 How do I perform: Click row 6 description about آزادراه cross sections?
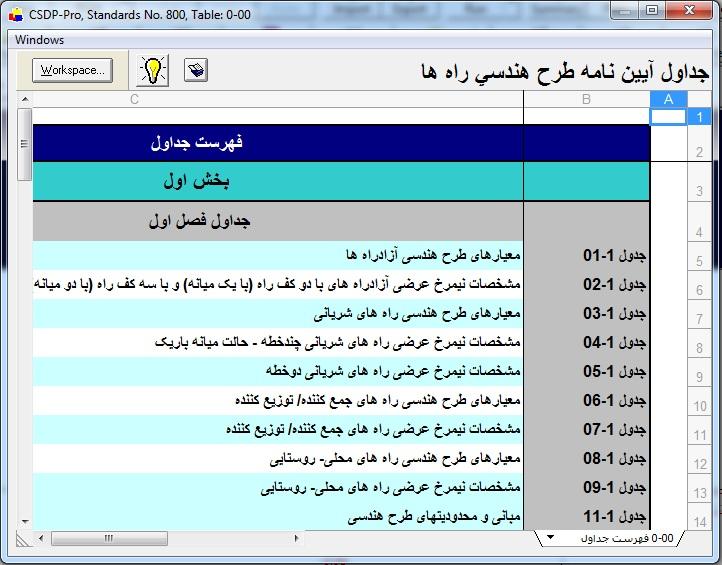click(x=277, y=284)
